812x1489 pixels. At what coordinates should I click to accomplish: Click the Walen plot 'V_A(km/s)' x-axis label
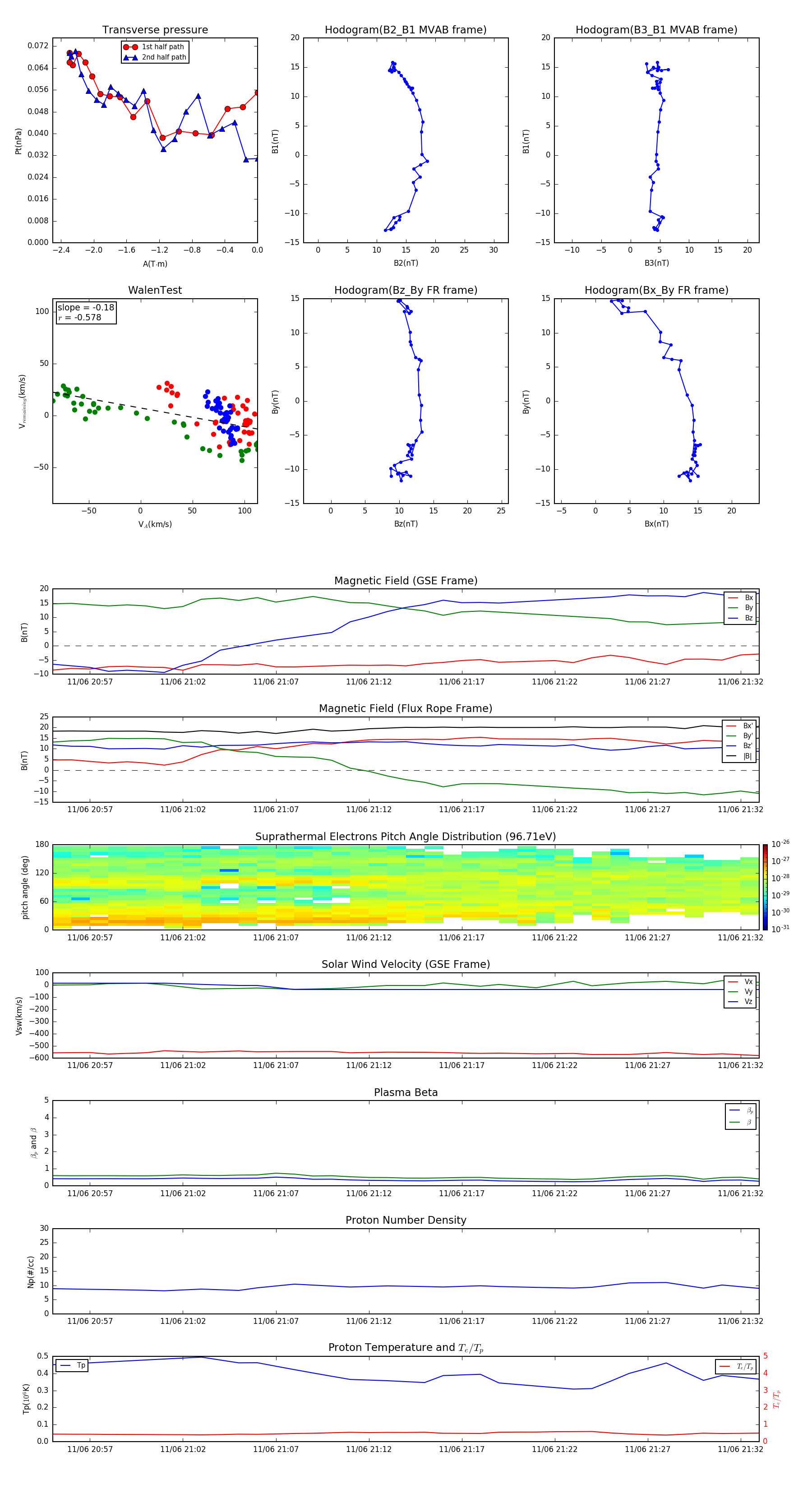155,524
